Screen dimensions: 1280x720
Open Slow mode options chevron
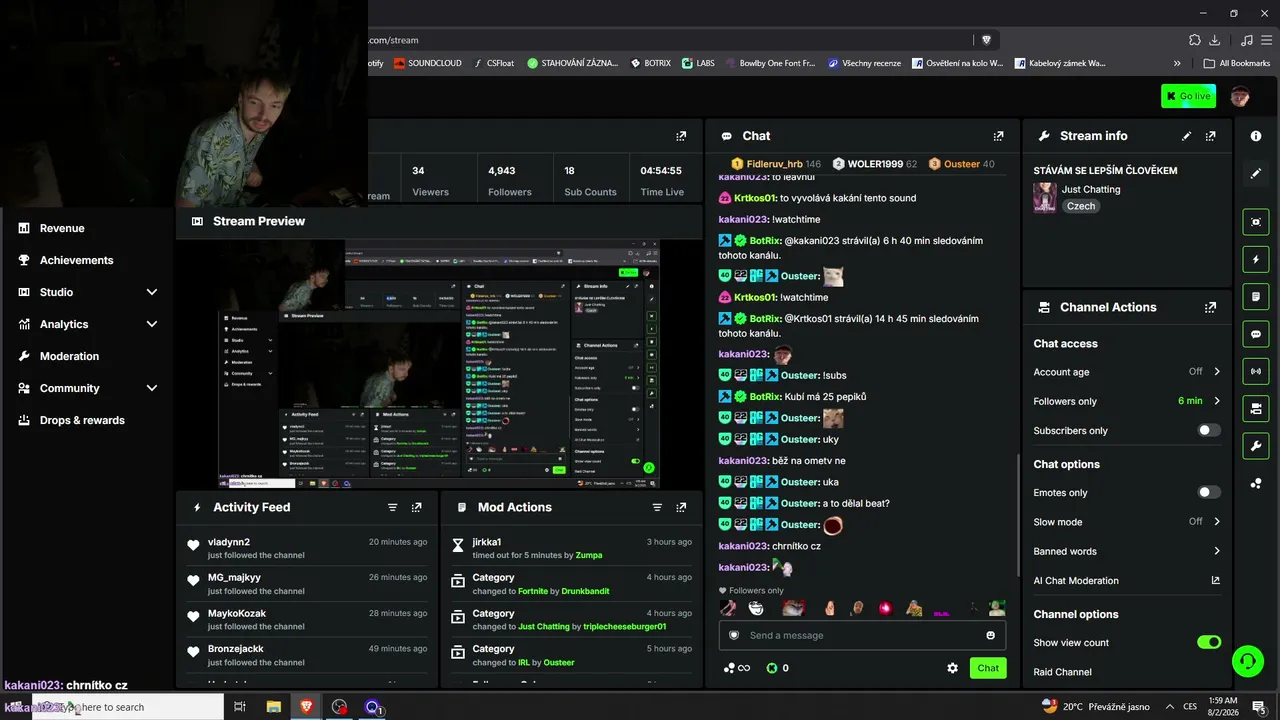[x=1217, y=522]
